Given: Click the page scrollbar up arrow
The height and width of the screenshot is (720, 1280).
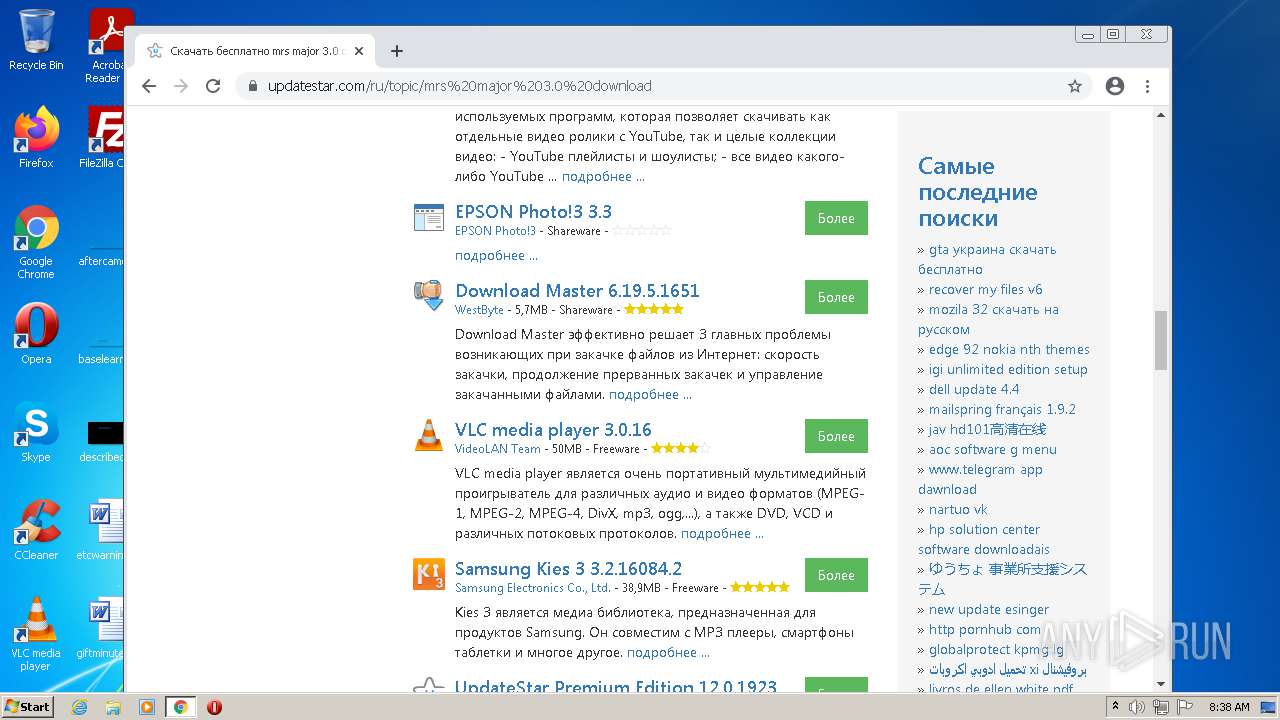Looking at the screenshot, I should (1161, 115).
